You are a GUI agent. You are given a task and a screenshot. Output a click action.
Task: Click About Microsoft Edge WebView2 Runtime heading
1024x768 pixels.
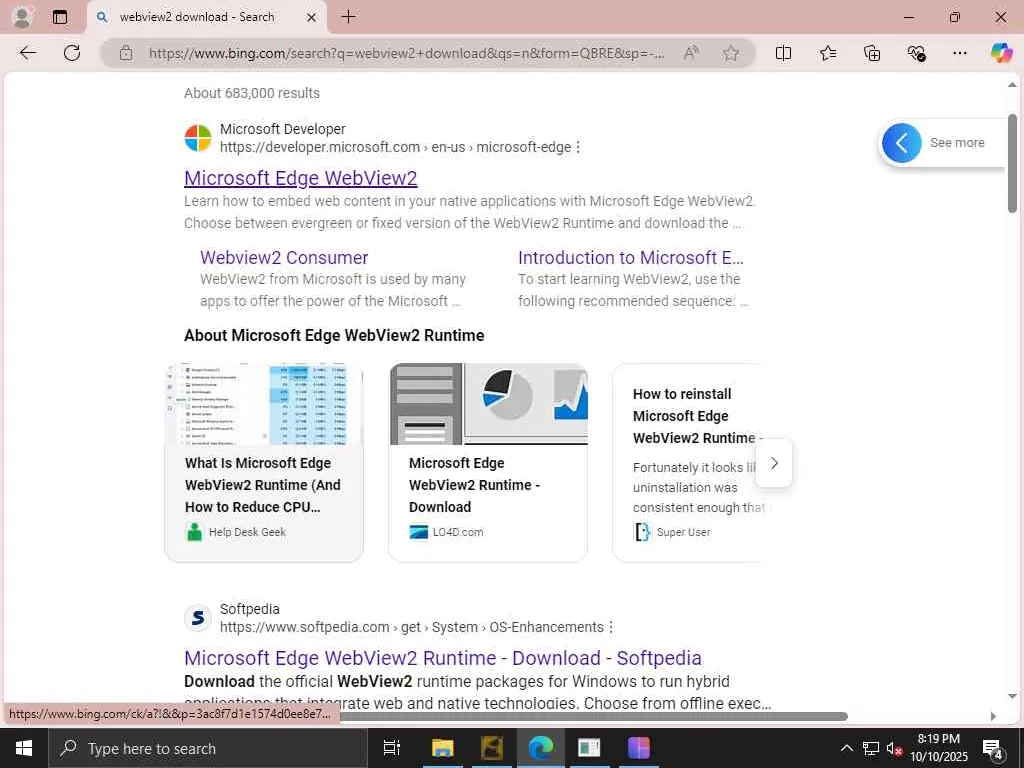coord(334,336)
